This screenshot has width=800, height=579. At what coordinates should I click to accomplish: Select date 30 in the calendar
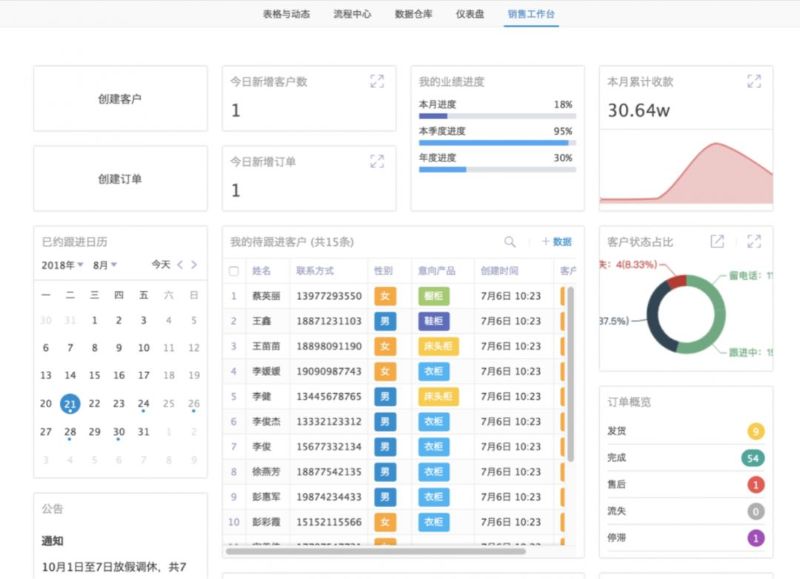(x=119, y=432)
